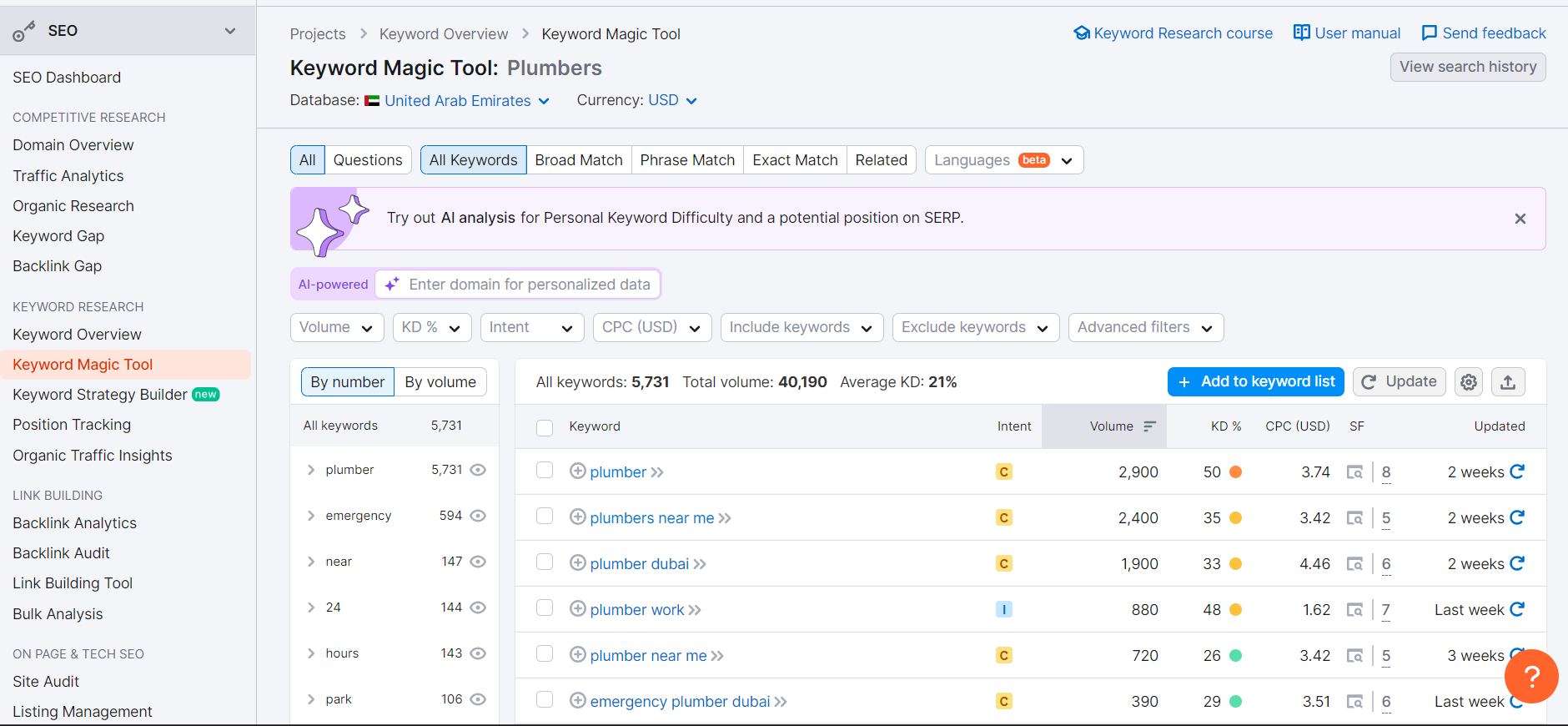Add 'plumbers near me' via plus icon

pos(577,517)
